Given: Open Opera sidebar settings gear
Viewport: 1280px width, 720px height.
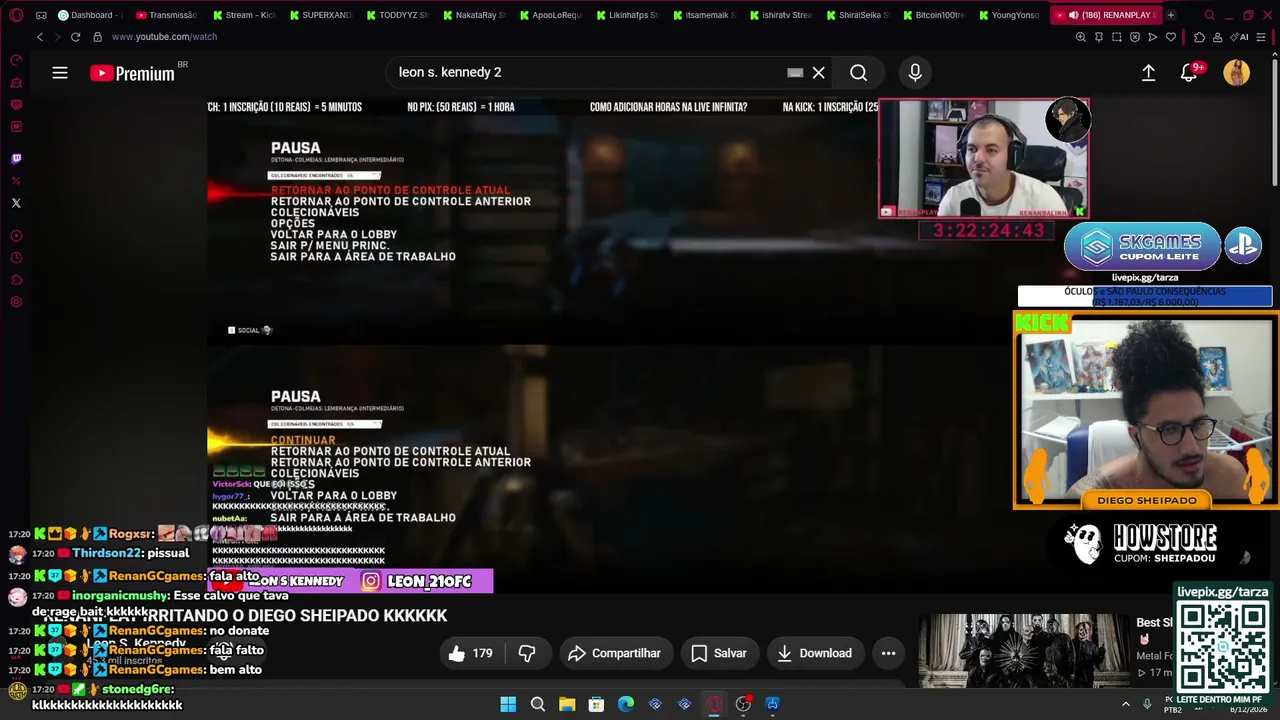Looking at the screenshot, I should click(16, 302).
